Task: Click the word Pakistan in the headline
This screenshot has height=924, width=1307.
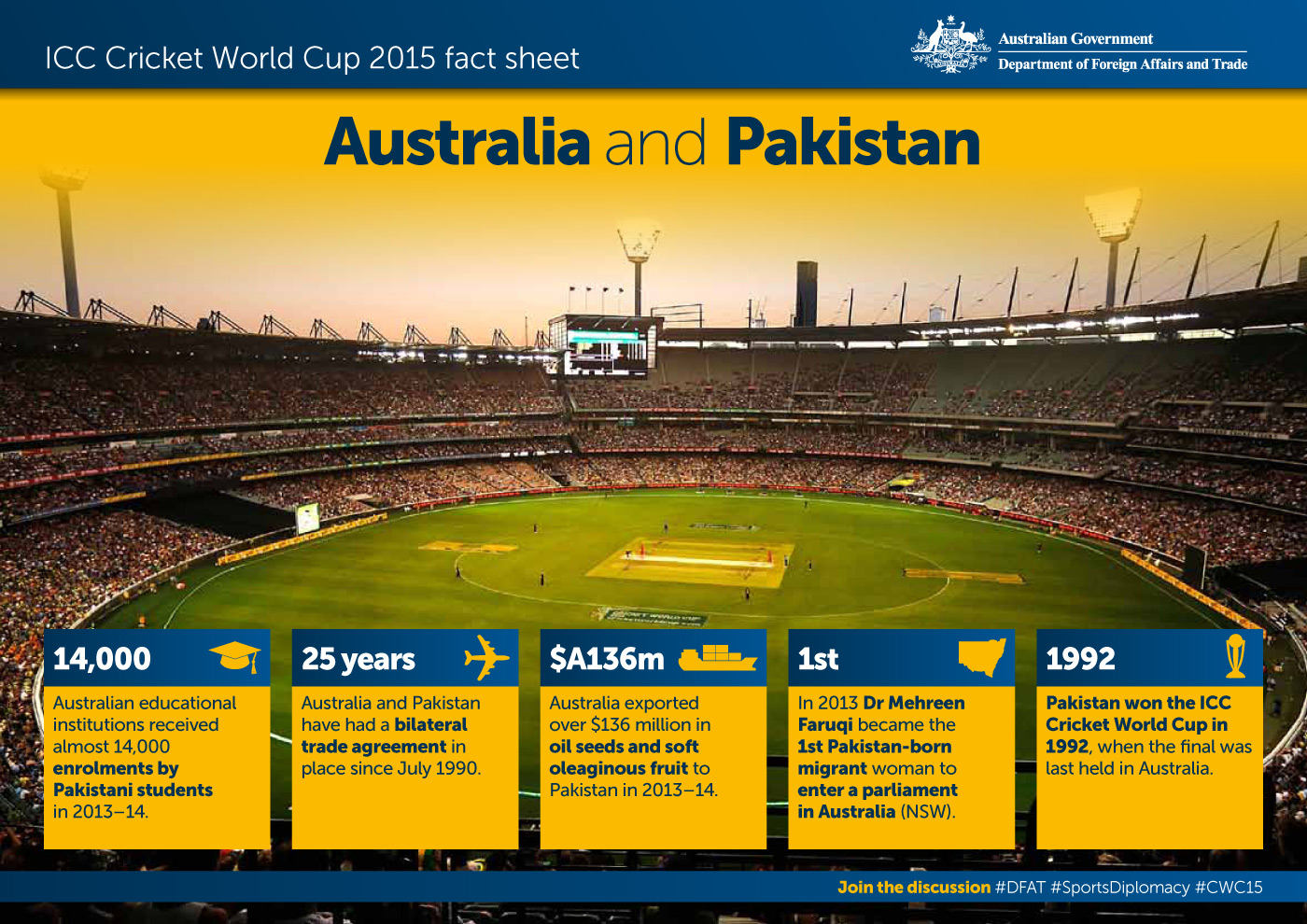Action: coord(853,142)
